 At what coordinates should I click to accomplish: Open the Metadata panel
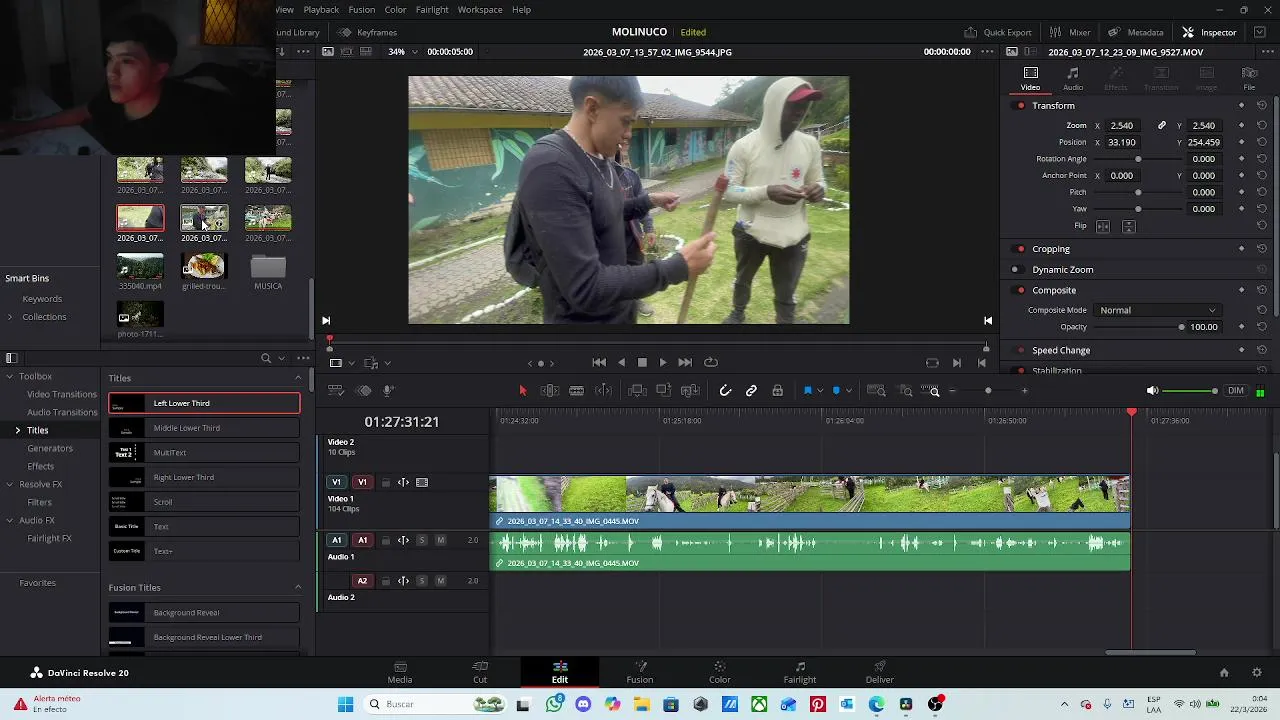[x=1136, y=32]
